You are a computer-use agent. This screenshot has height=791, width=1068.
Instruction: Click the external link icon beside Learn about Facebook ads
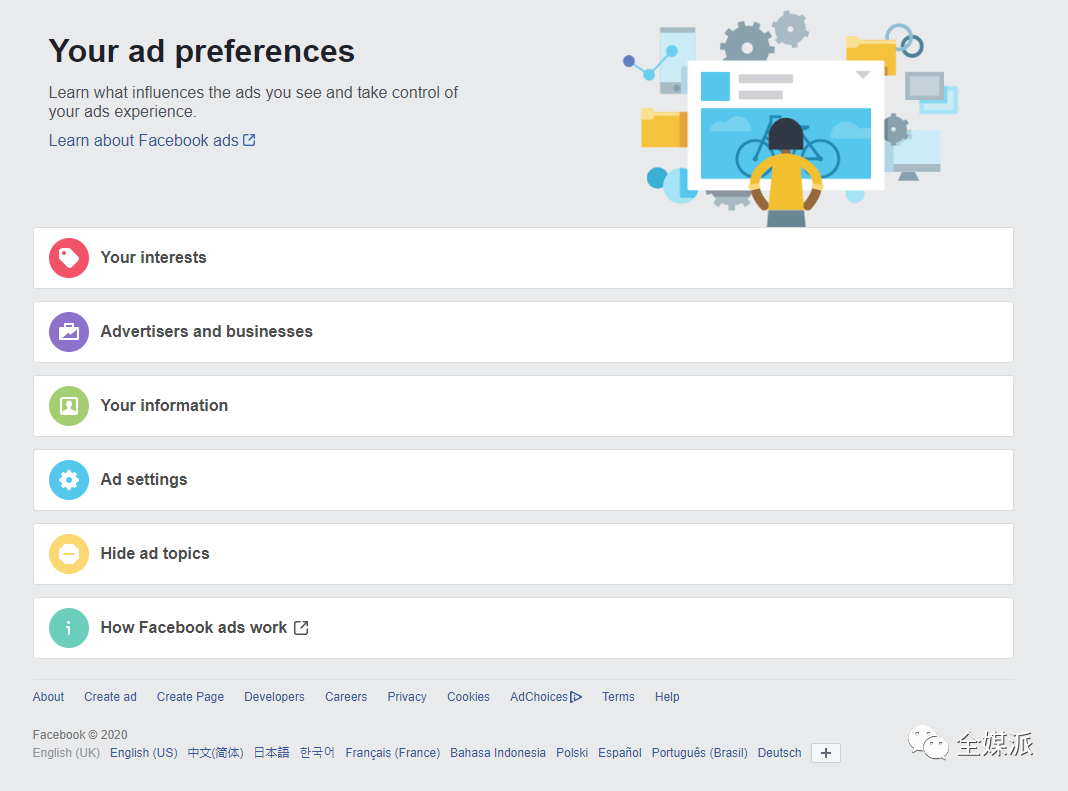(x=249, y=140)
